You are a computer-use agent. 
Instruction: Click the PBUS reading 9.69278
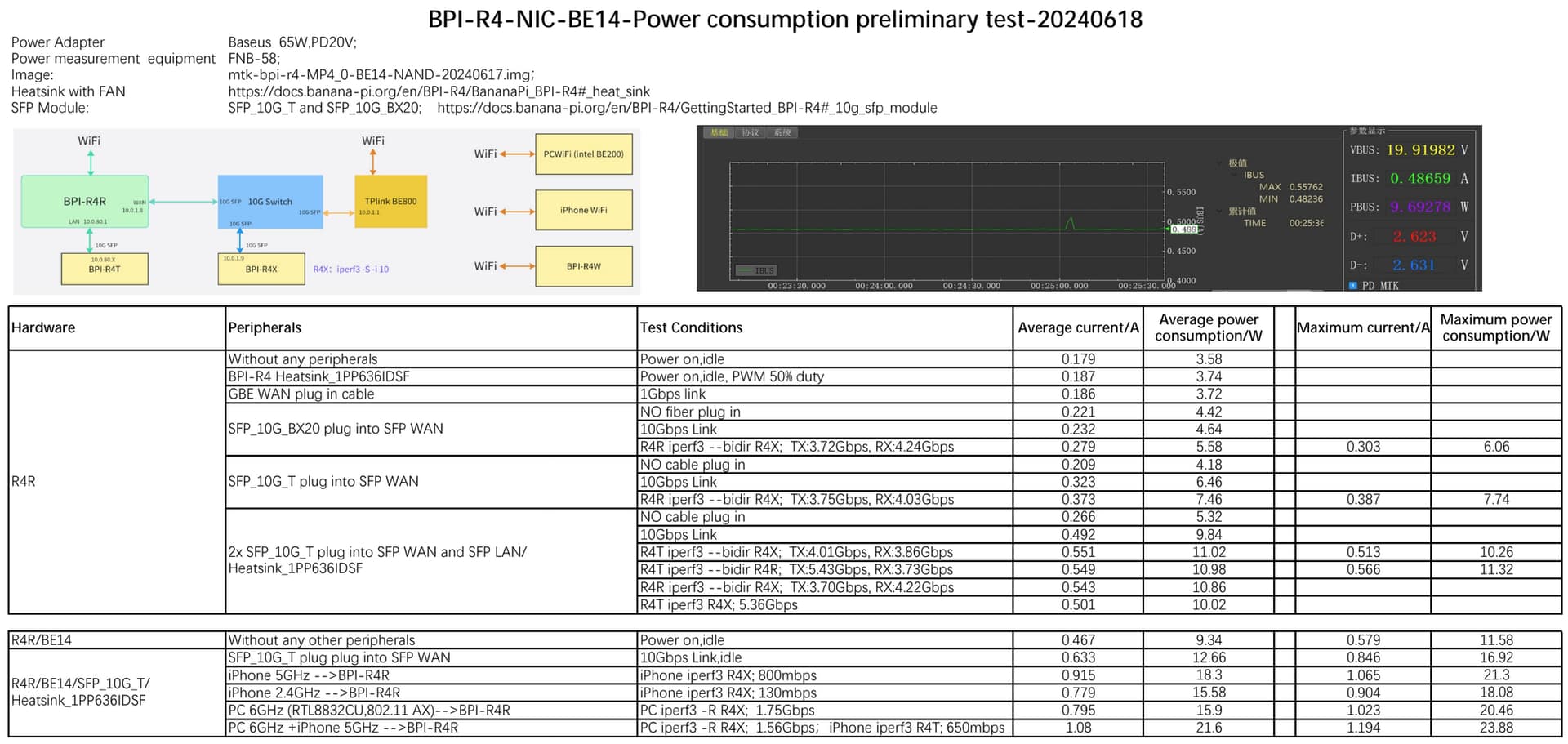click(1421, 207)
